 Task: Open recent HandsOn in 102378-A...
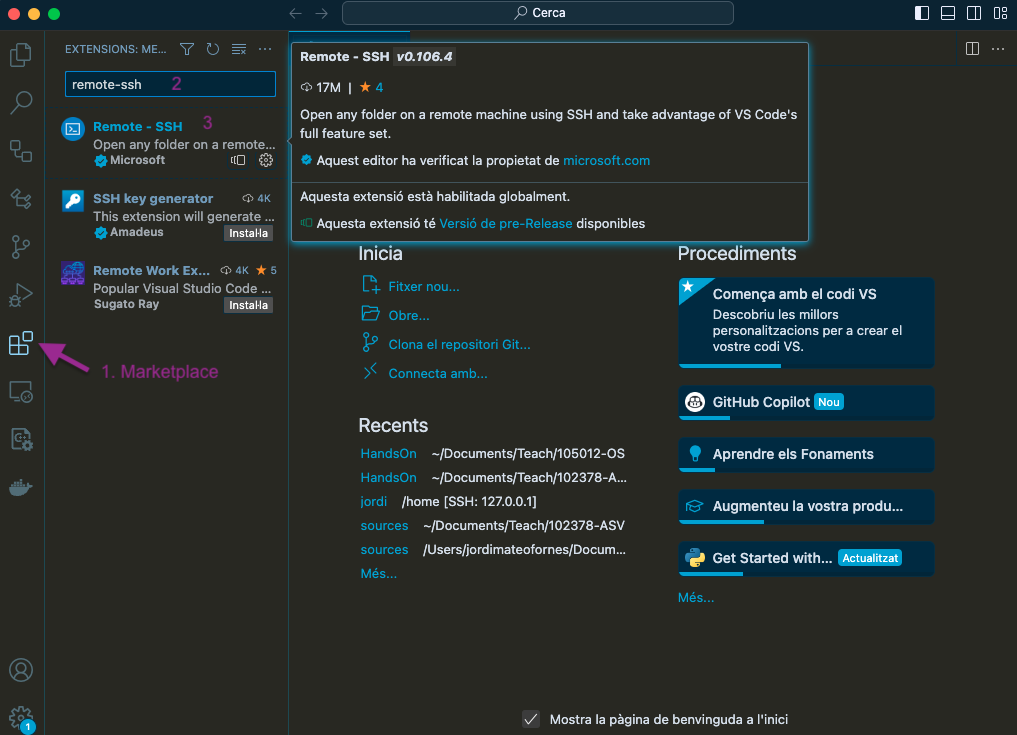[x=389, y=477]
